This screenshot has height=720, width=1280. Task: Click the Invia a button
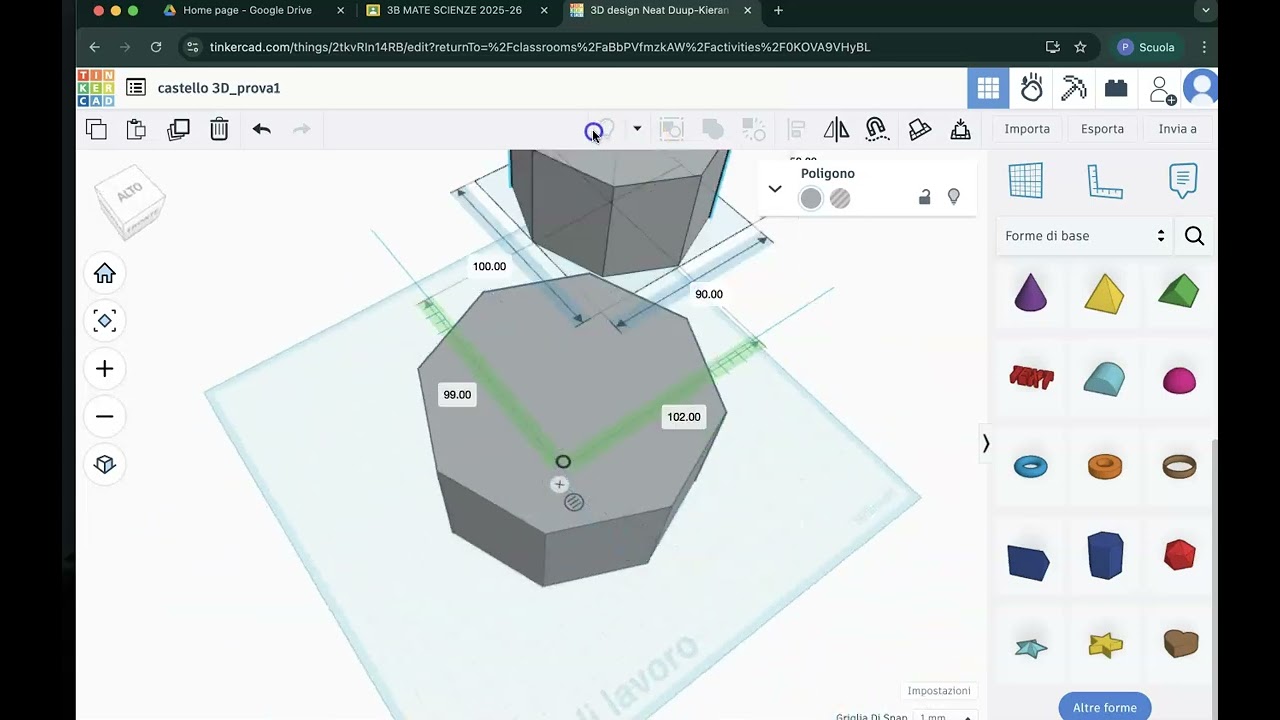1177,129
